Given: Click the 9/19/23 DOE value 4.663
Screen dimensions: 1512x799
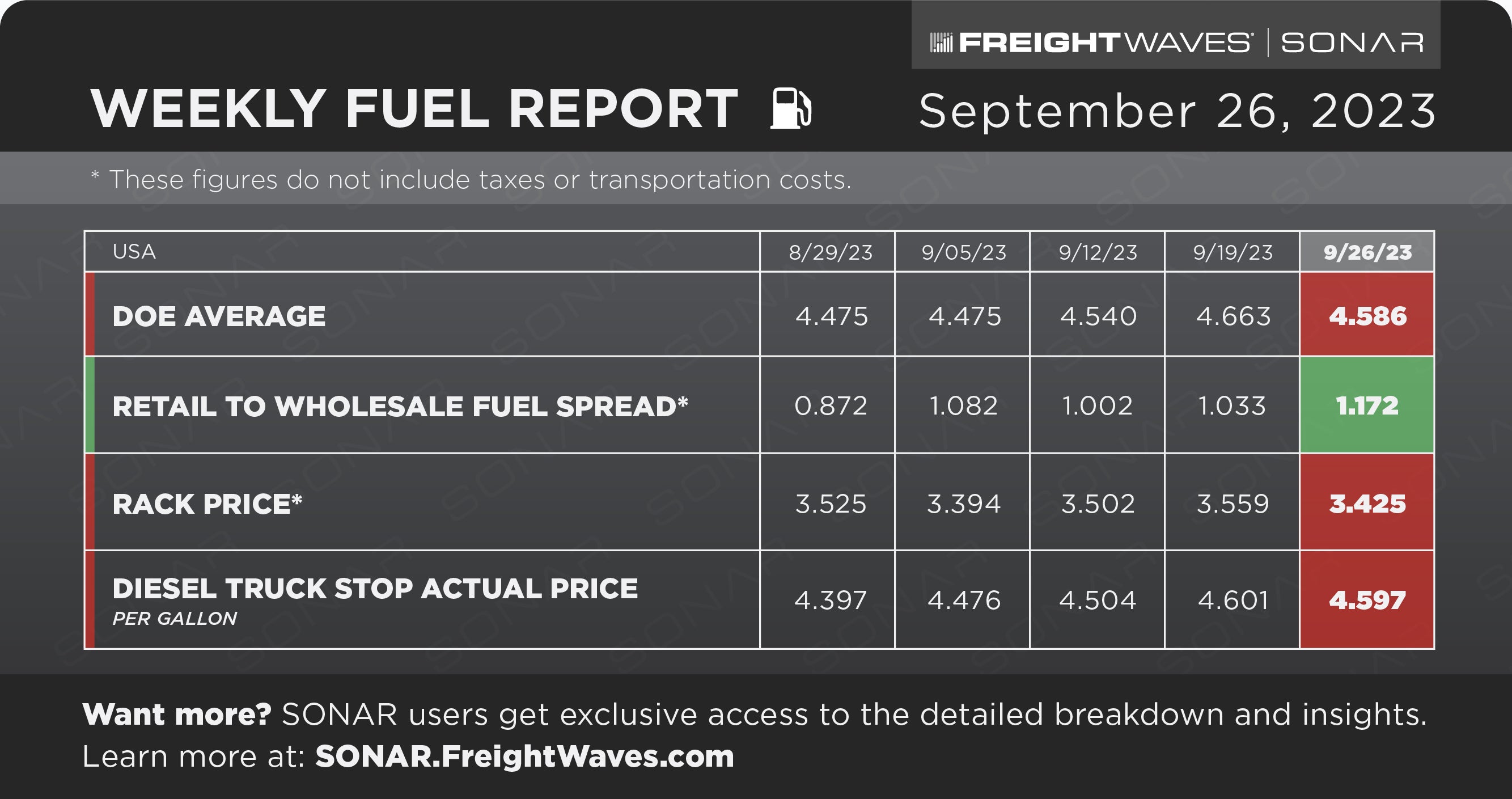Looking at the screenshot, I should click(1233, 316).
